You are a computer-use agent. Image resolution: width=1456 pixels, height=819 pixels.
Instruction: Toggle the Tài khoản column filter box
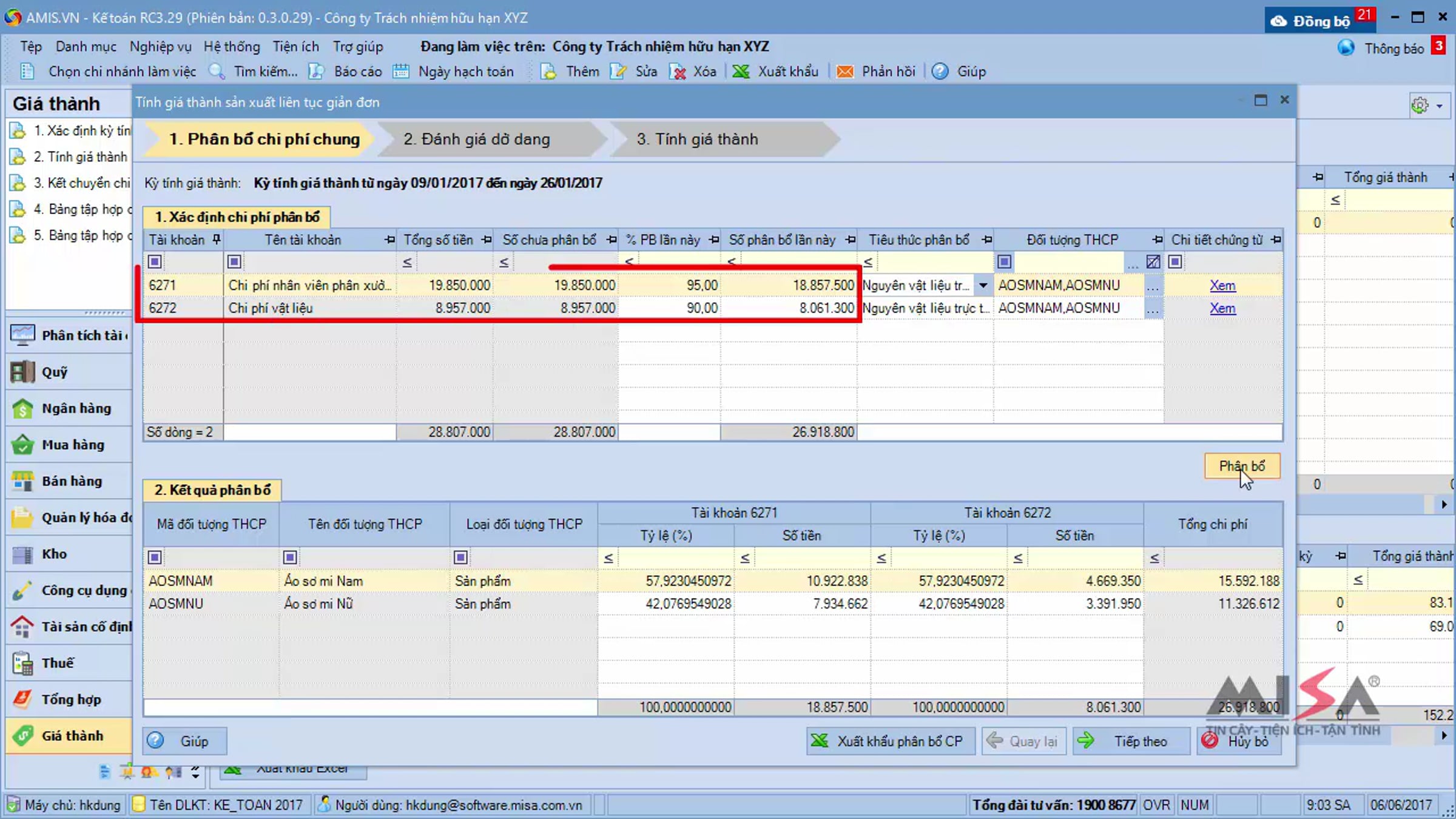click(155, 261)
